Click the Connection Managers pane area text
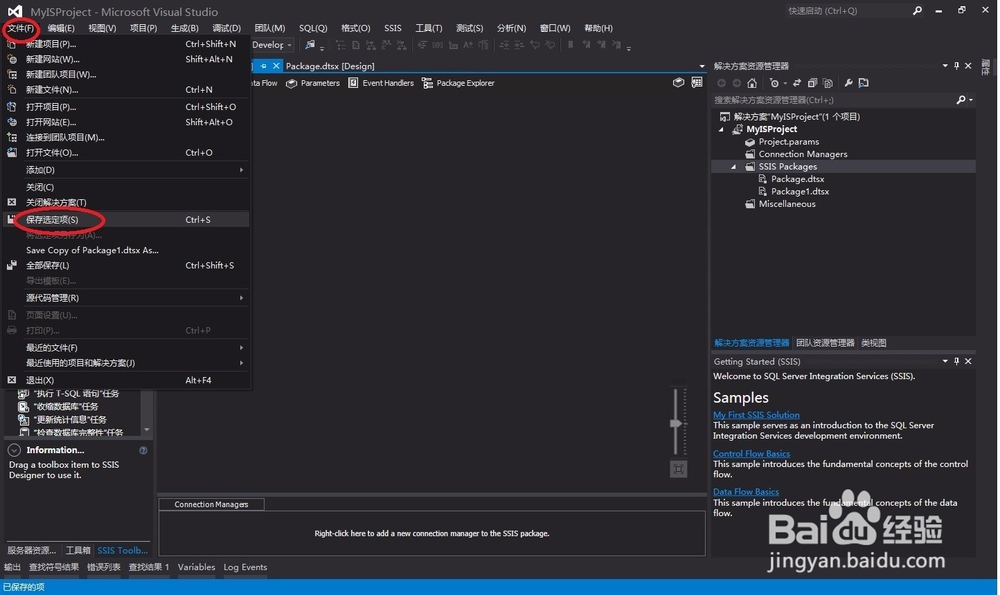Screen dimensions: 1000x595 tap(432, 534)
